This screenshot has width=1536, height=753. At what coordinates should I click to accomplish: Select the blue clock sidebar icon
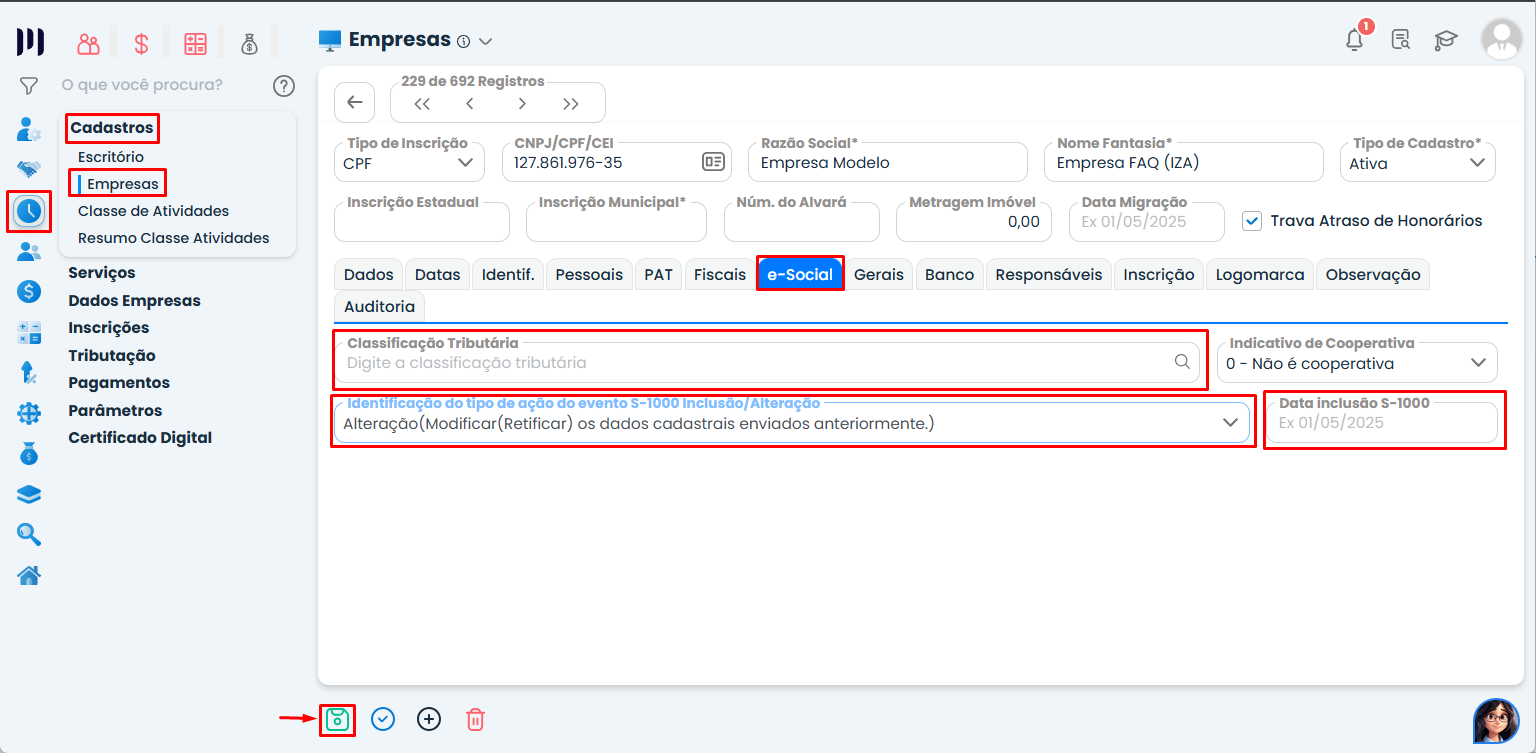(x=29, y=210)
